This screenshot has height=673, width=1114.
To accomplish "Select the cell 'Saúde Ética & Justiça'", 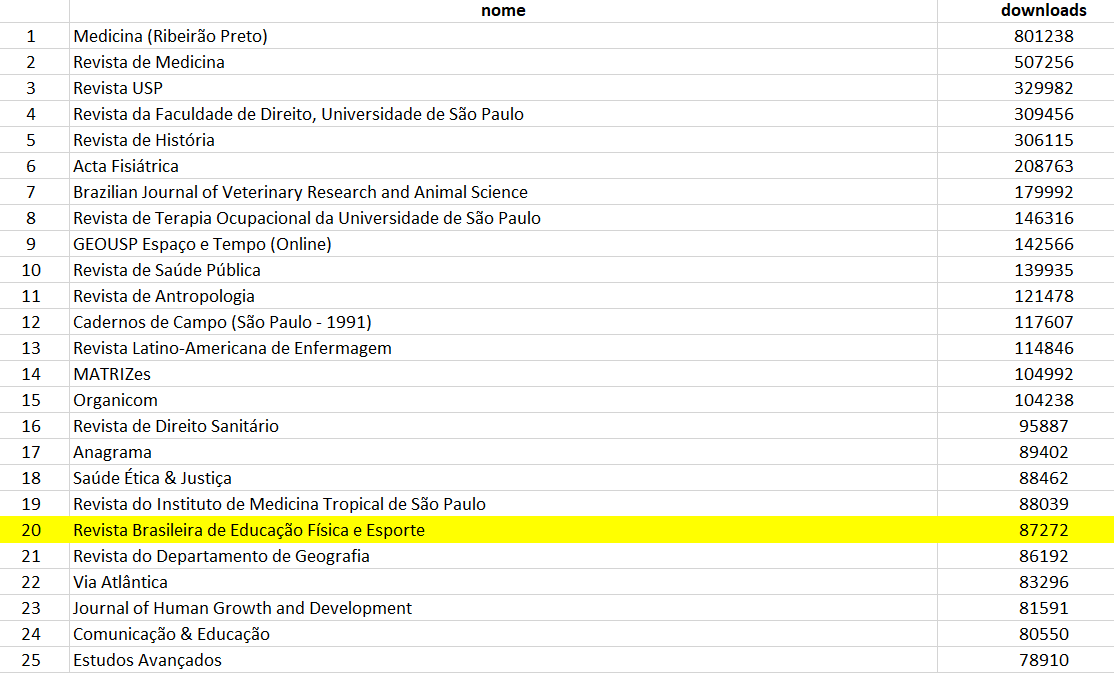I will (x=503, y=478).
